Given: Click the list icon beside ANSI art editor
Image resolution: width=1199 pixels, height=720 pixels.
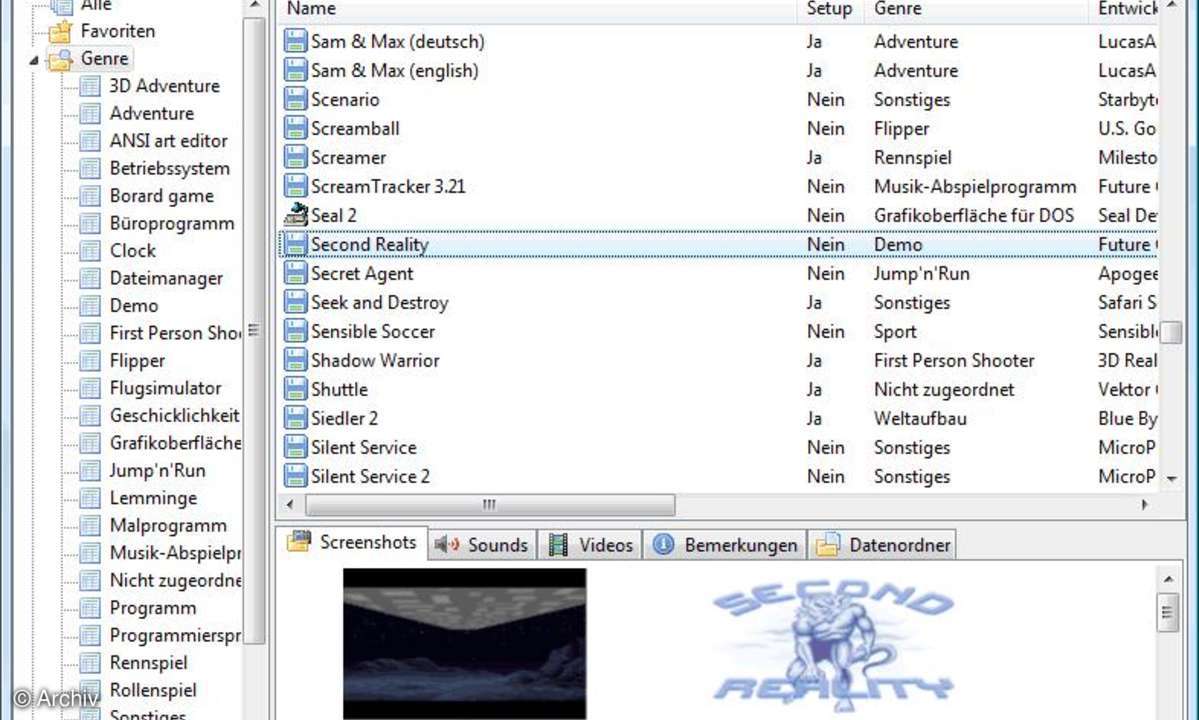Looking at the screenshot, I should [90, 141].
